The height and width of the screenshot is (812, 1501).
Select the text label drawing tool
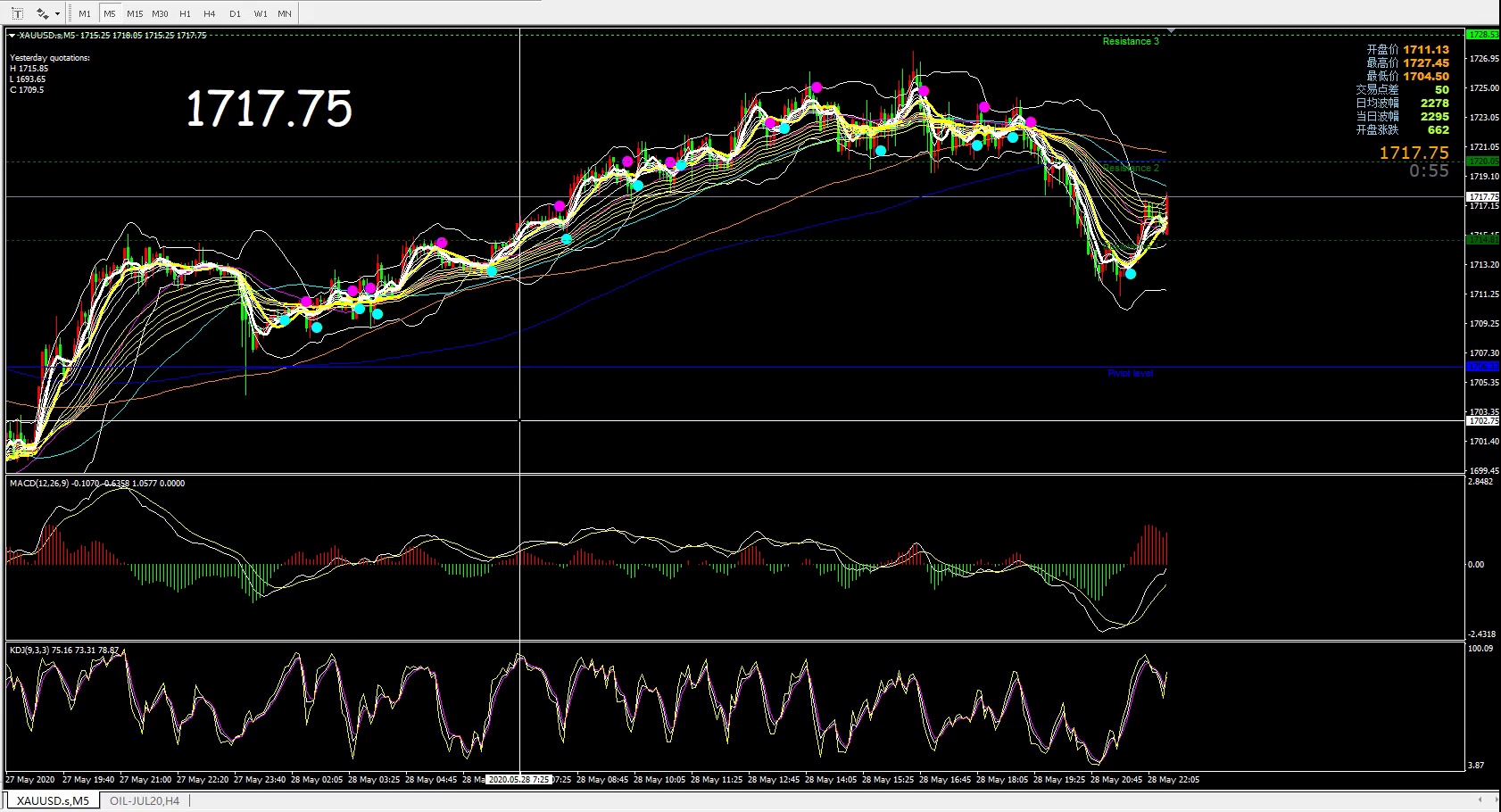(17, 13)
